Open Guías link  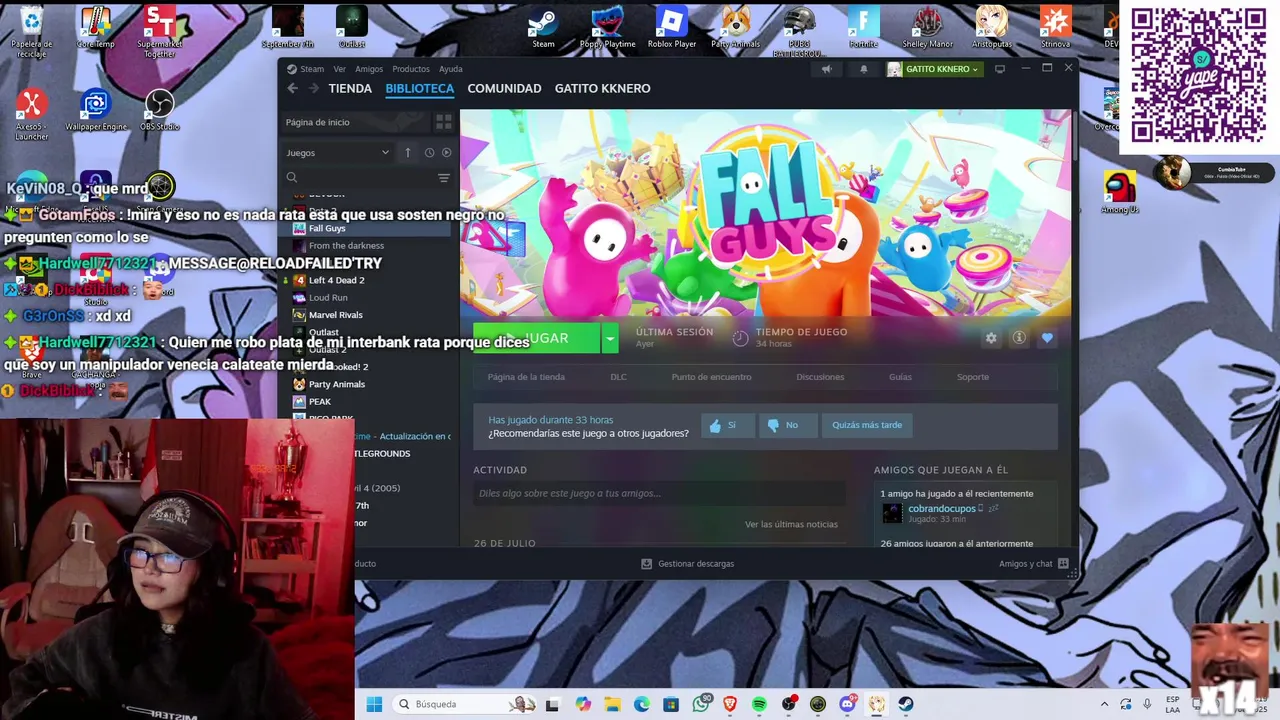(900, 377)
